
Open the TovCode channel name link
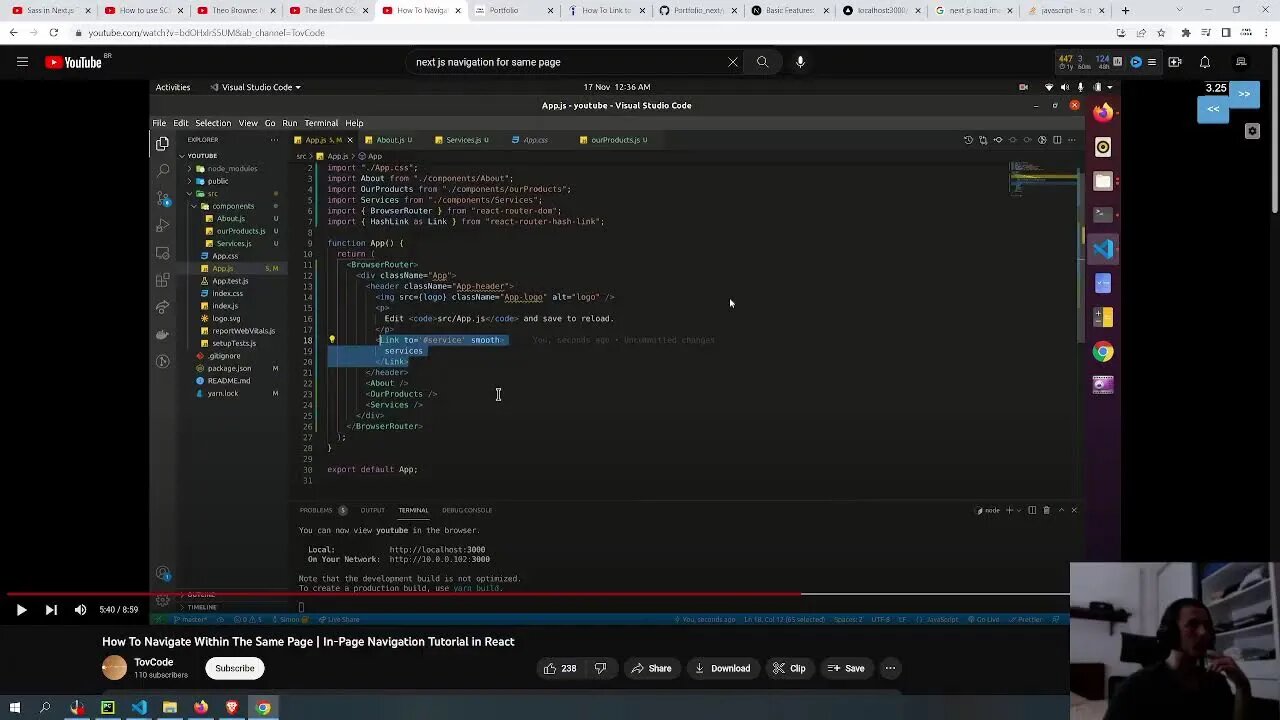pyautogui.click(x=153, y=662)
